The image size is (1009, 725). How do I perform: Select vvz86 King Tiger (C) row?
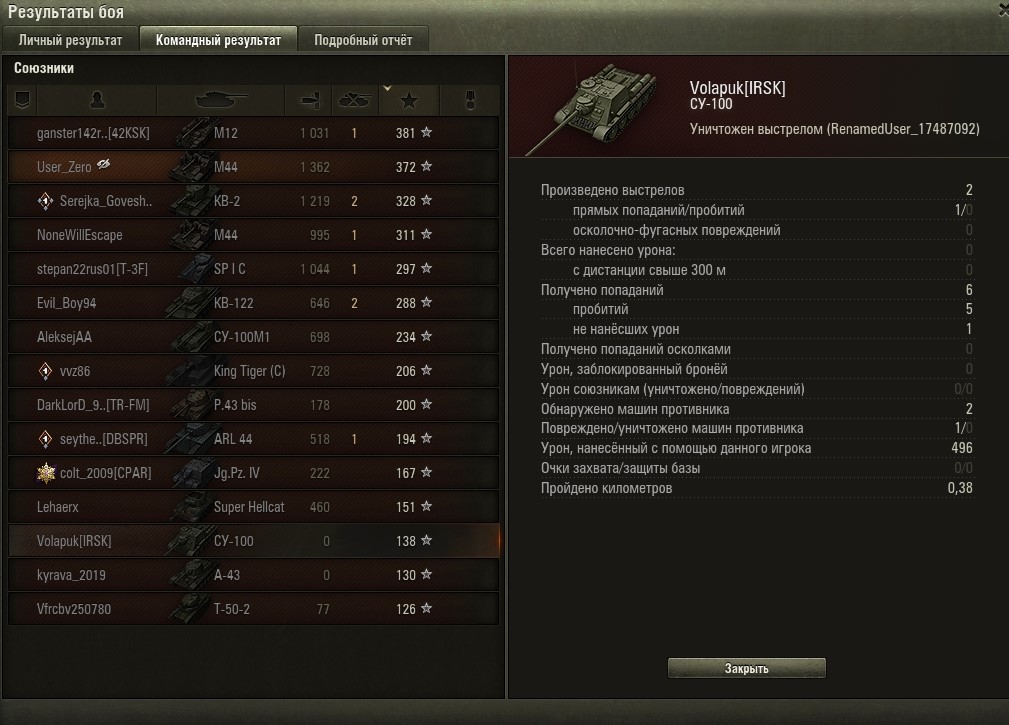click(x=254, y=371)
